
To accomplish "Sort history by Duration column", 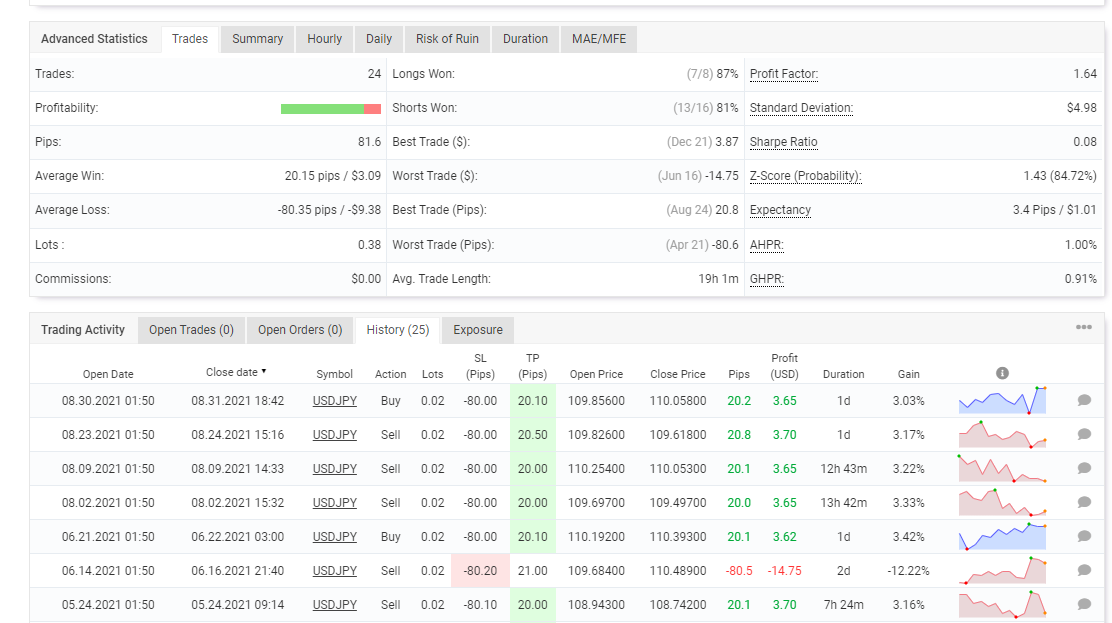I will [x=843, y=374].
